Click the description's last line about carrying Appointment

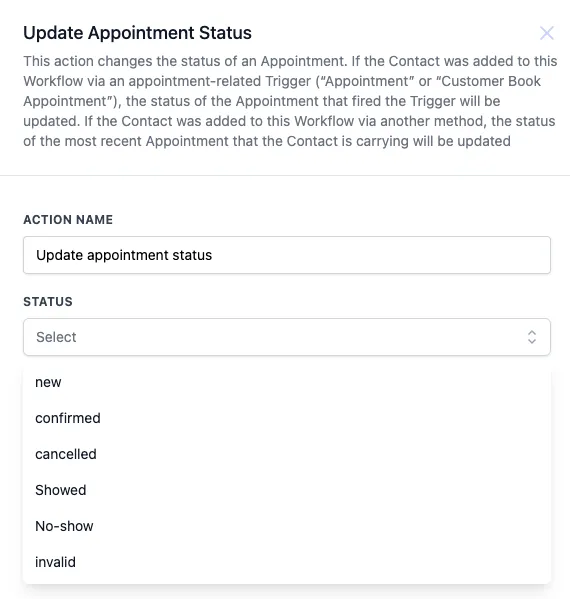click(267, 141)
